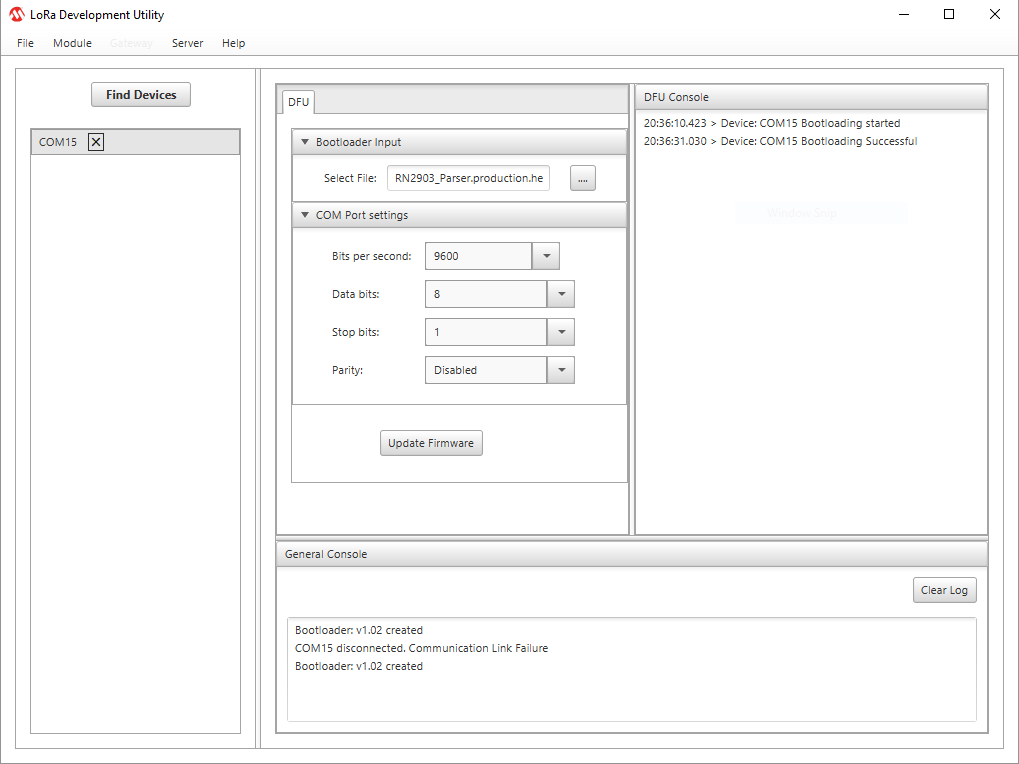Click the Microchip logo in title bar

[x=16, y=14]
